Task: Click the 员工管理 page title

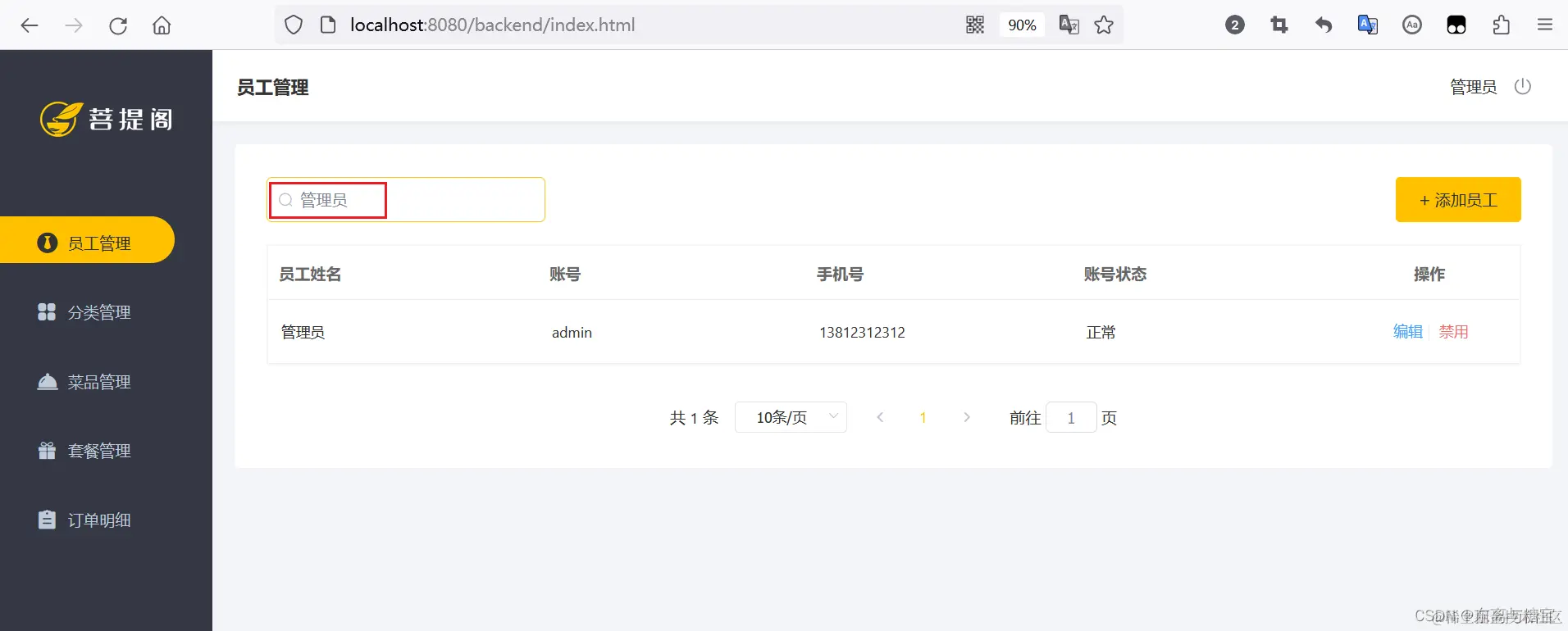Action: click(x=273, y=88)
